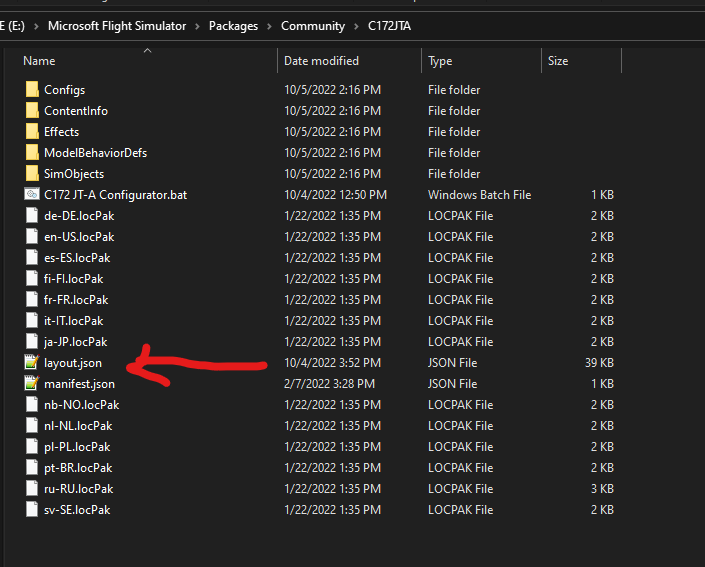
Task: Select the folder name SimObjects
Action: coord(74,174)
